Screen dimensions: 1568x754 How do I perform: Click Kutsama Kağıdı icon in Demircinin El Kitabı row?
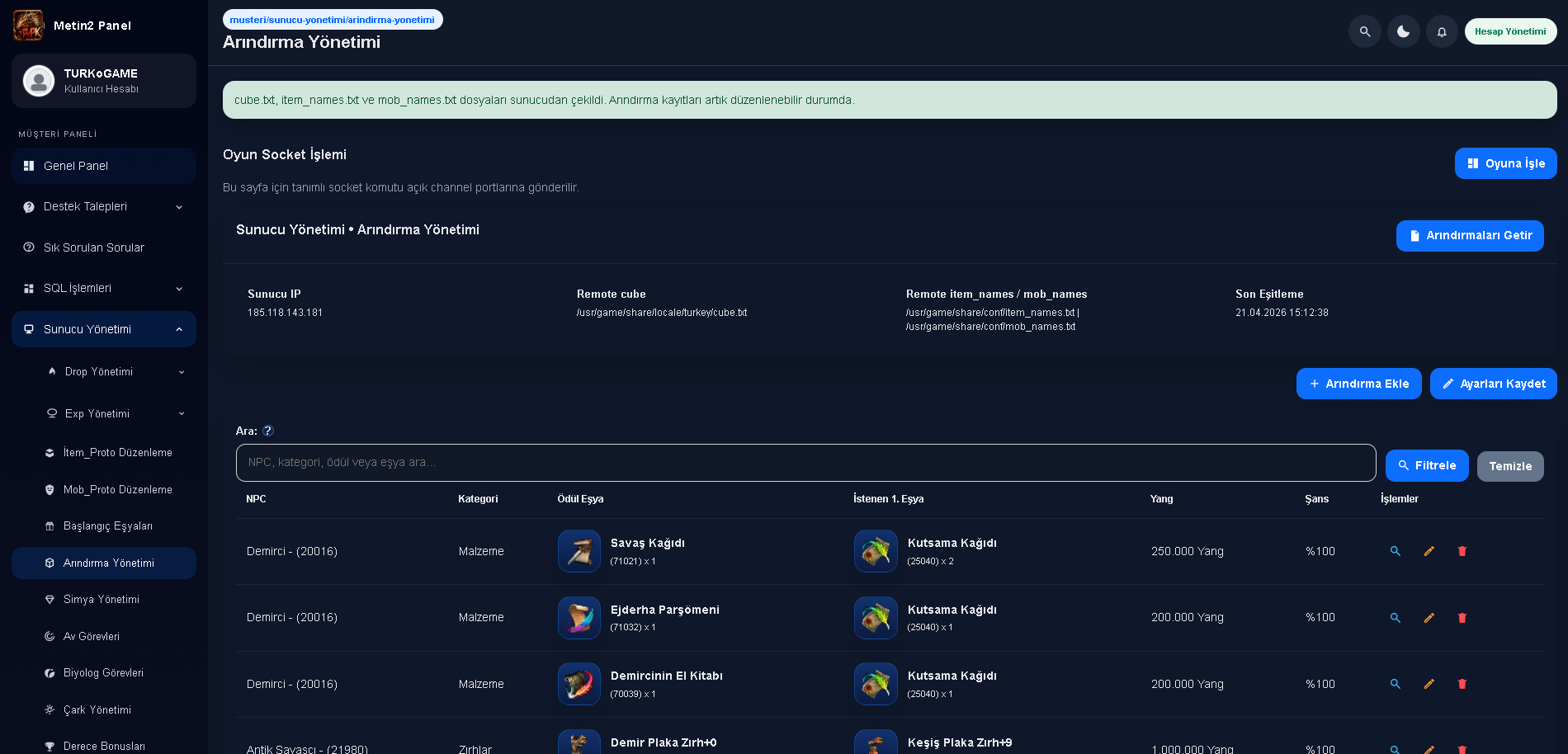876,684
